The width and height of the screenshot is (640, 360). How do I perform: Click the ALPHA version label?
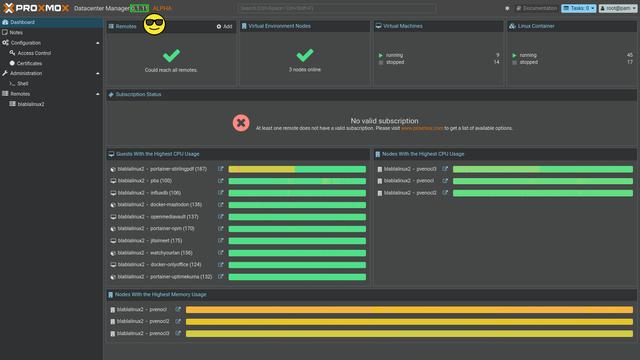(162, 8)
